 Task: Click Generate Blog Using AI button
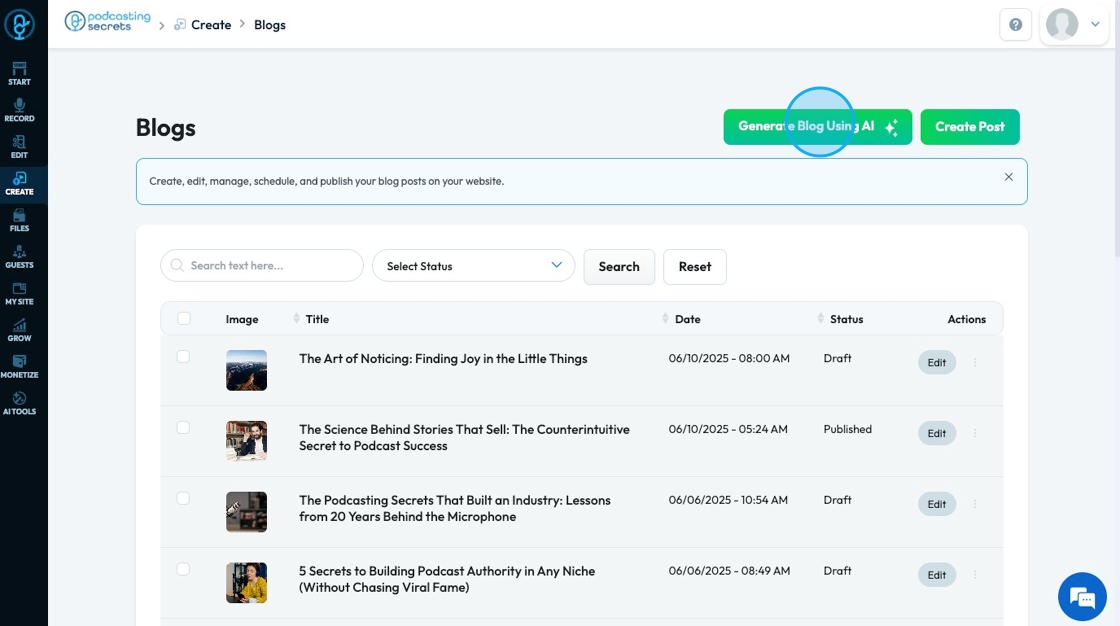817,127
